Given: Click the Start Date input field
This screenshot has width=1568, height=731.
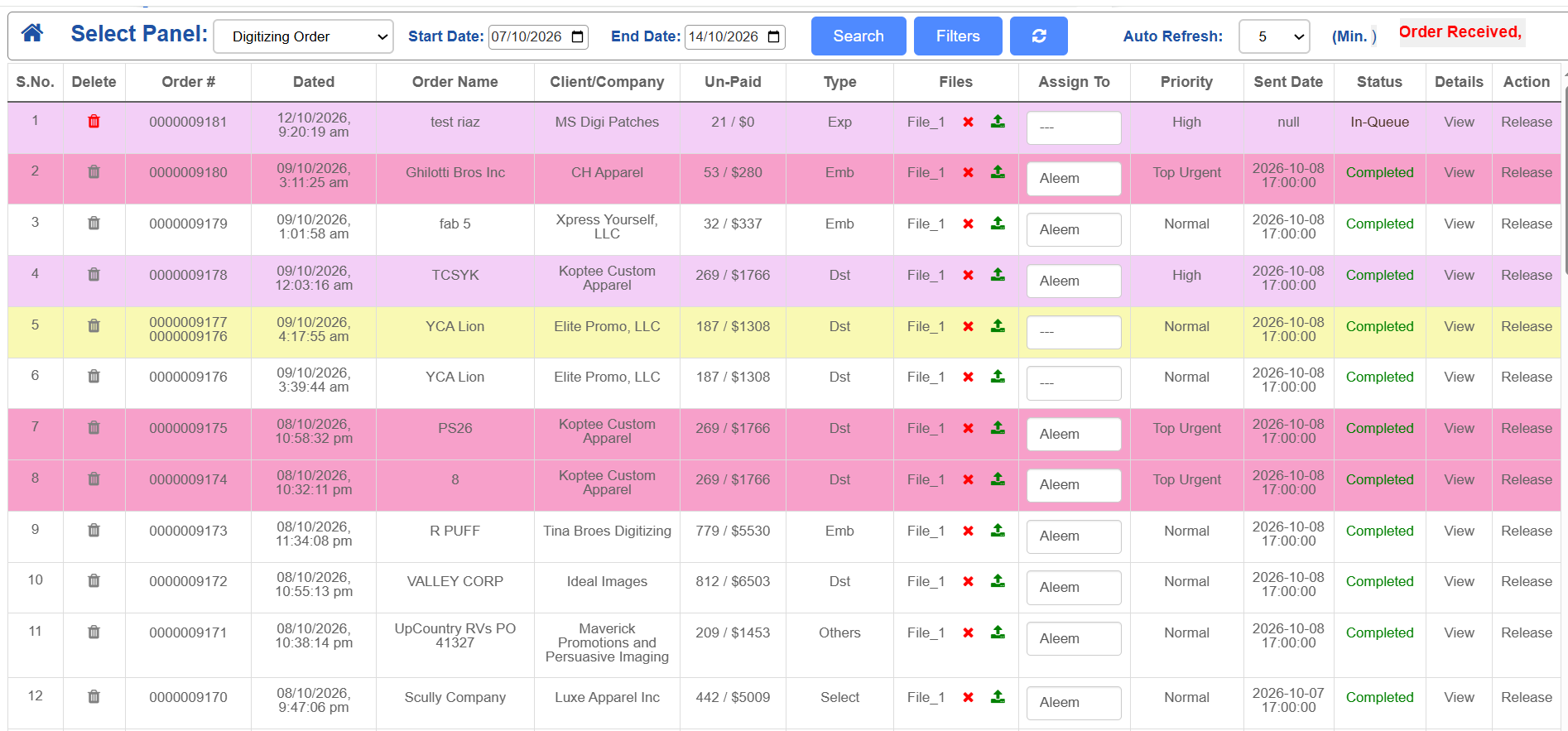Looking at the screenshot, I should [x=538, y=36].
